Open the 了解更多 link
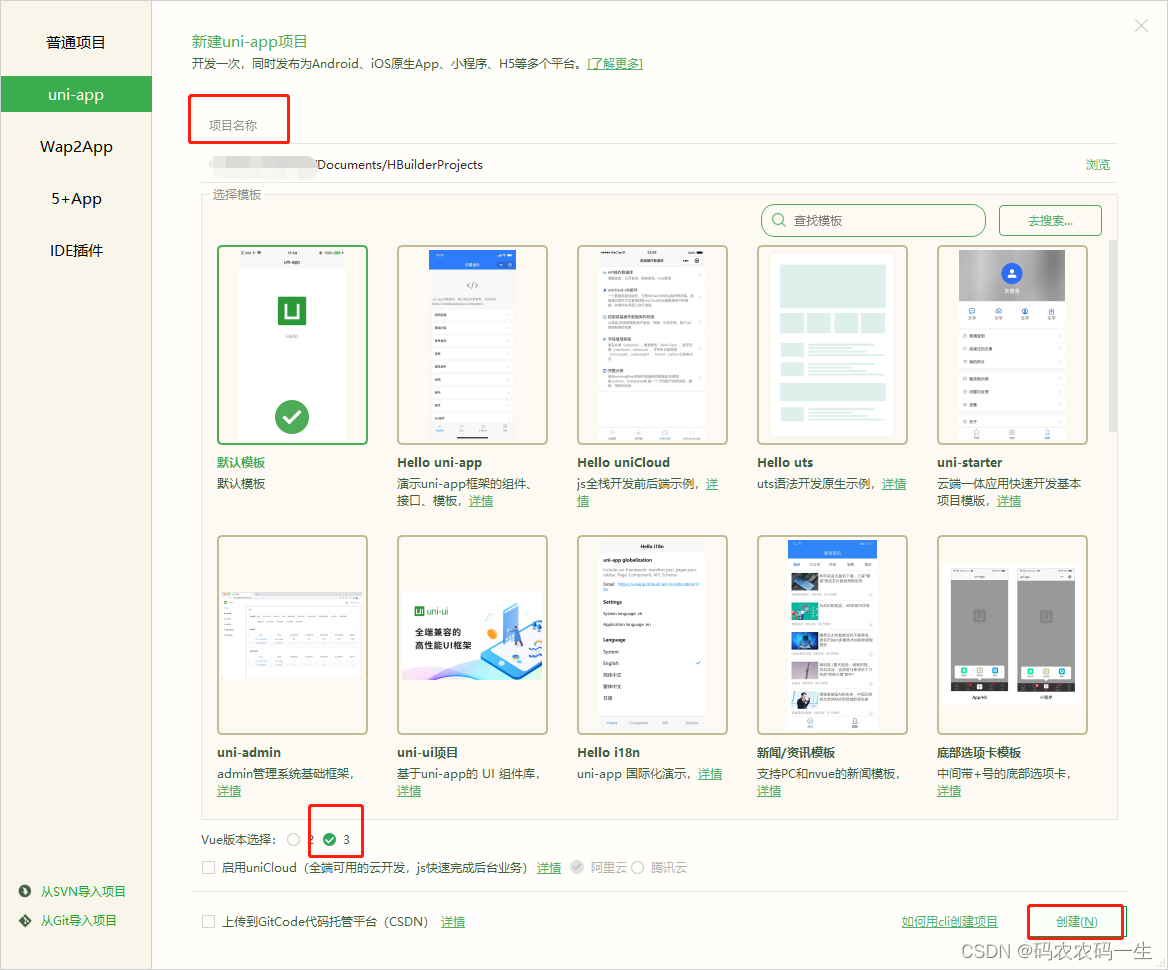Image resolution: width=1168 pixels, height=970 pixels. [615, 63]
